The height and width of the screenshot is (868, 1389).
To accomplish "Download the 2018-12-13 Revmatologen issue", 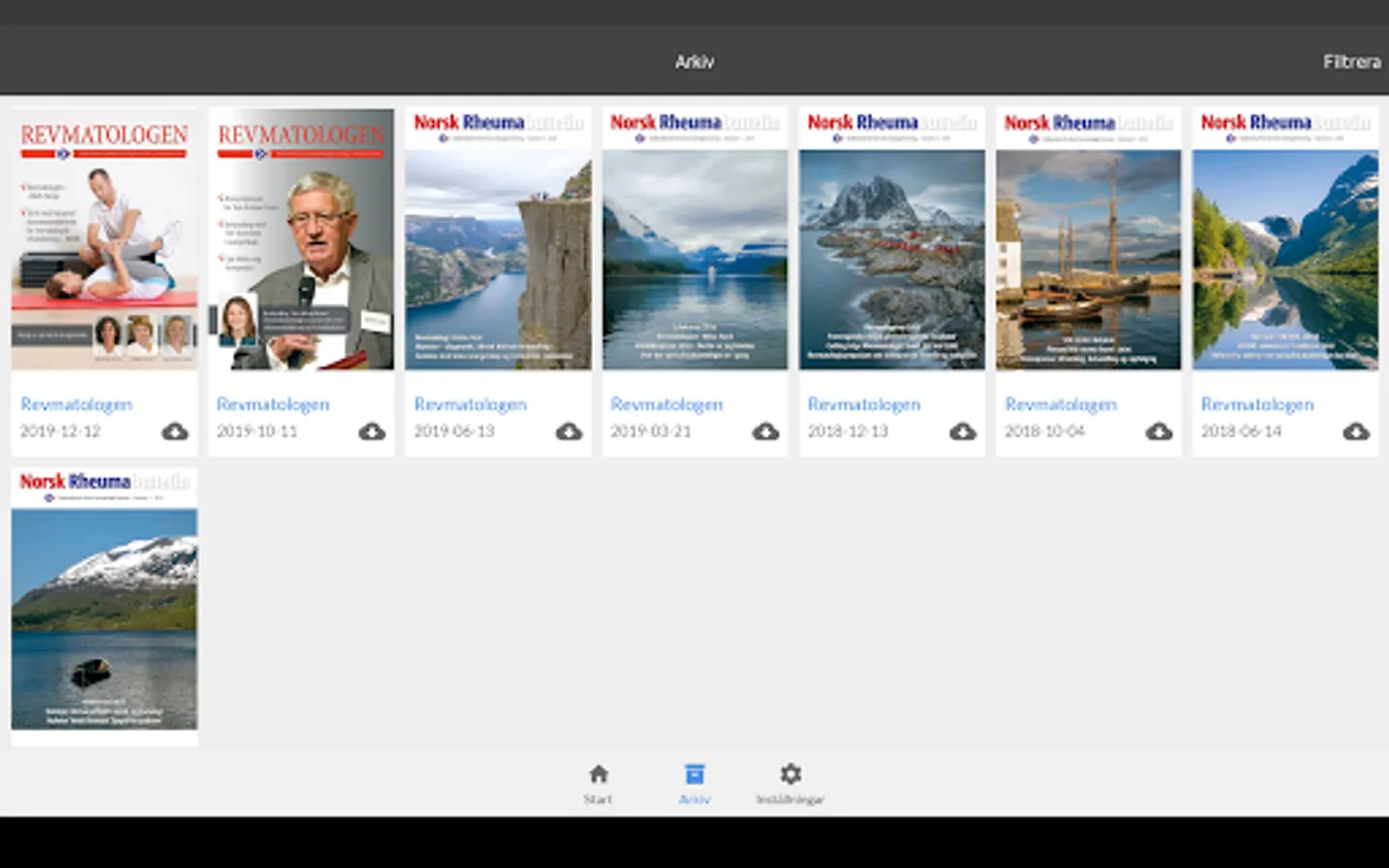I will pos(962,431).
